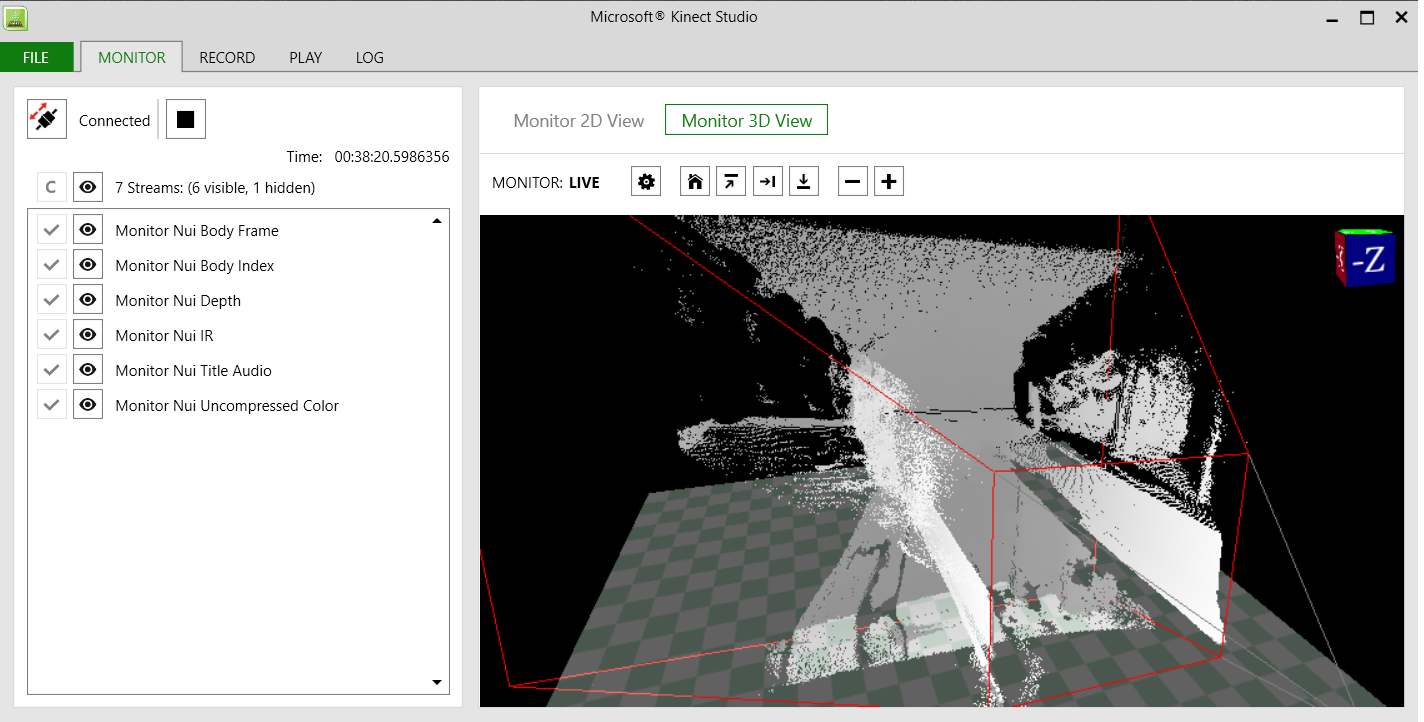The height and width of the screenshot is (722, 1424).
Task: Click the connect/disconnect plug icon
Action: click(47, 119)
